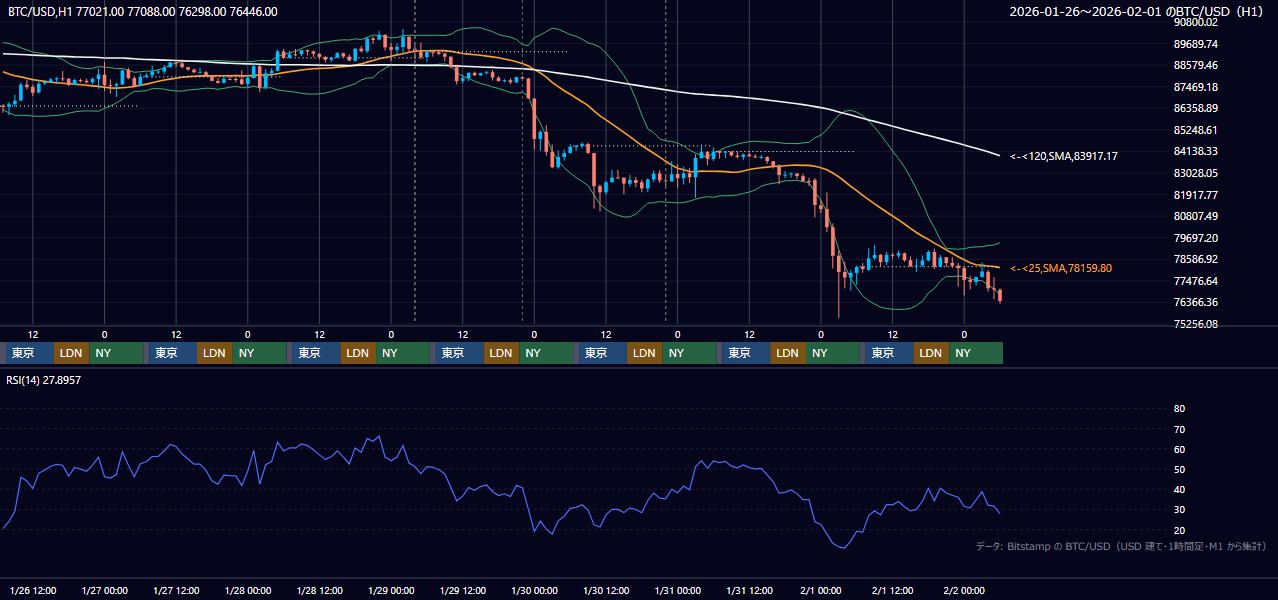
Task: Click price axis value 79697.20
Action: pyautogui.click(x=1195, y=238)
